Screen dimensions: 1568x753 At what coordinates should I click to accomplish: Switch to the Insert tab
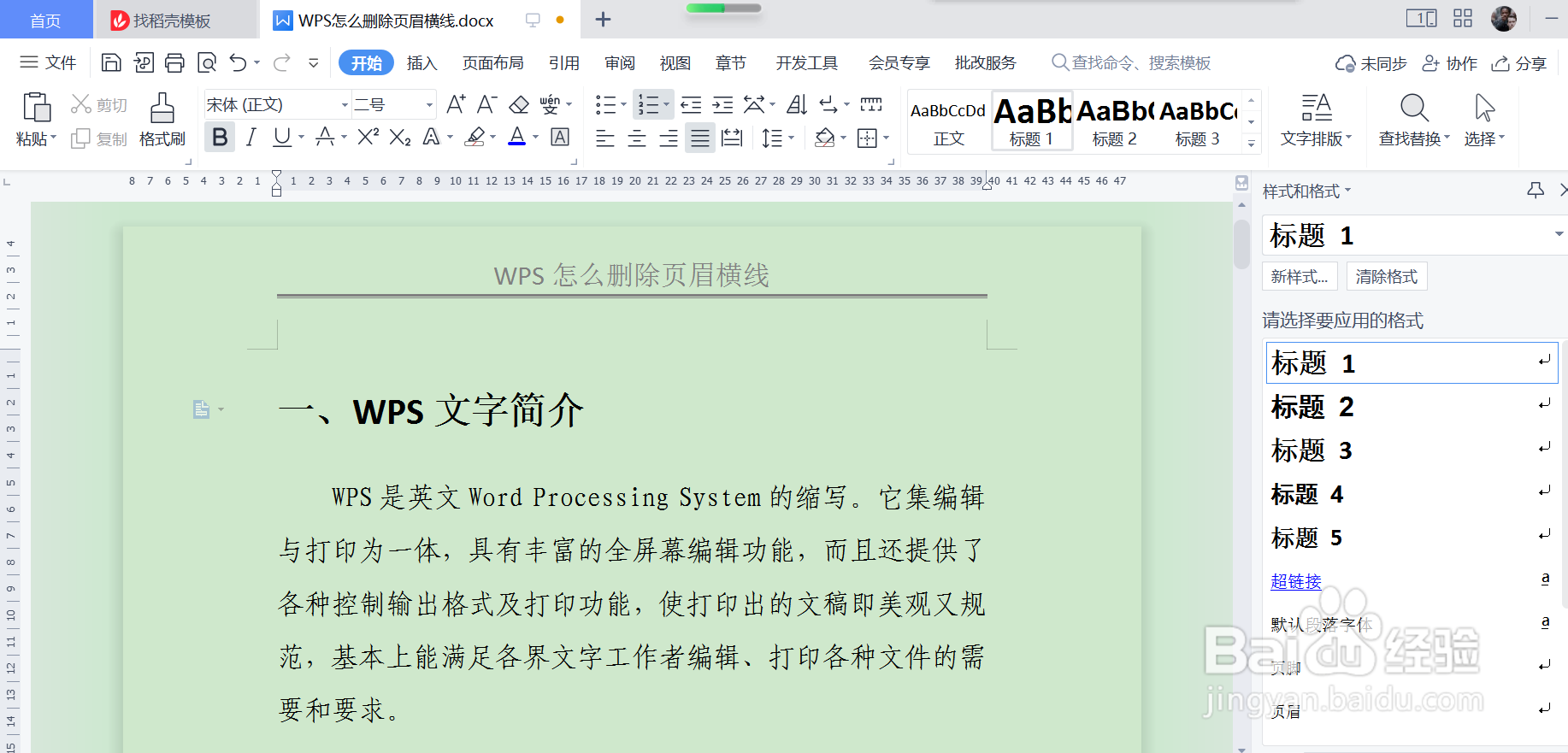[x=421, y=62]
